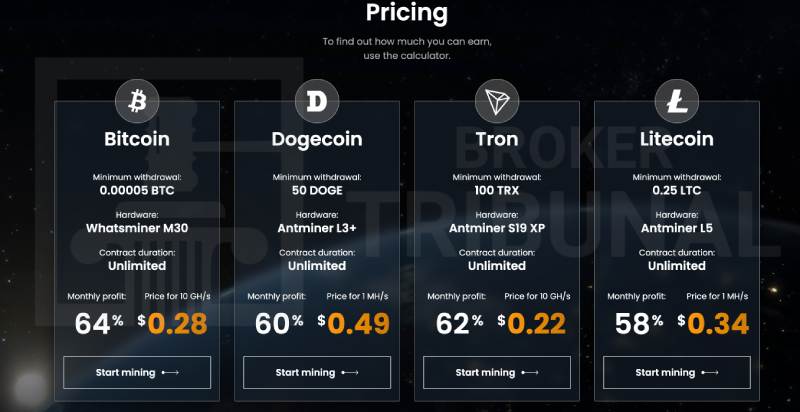Click the Litecoin L logo icon

coord(677,101)
